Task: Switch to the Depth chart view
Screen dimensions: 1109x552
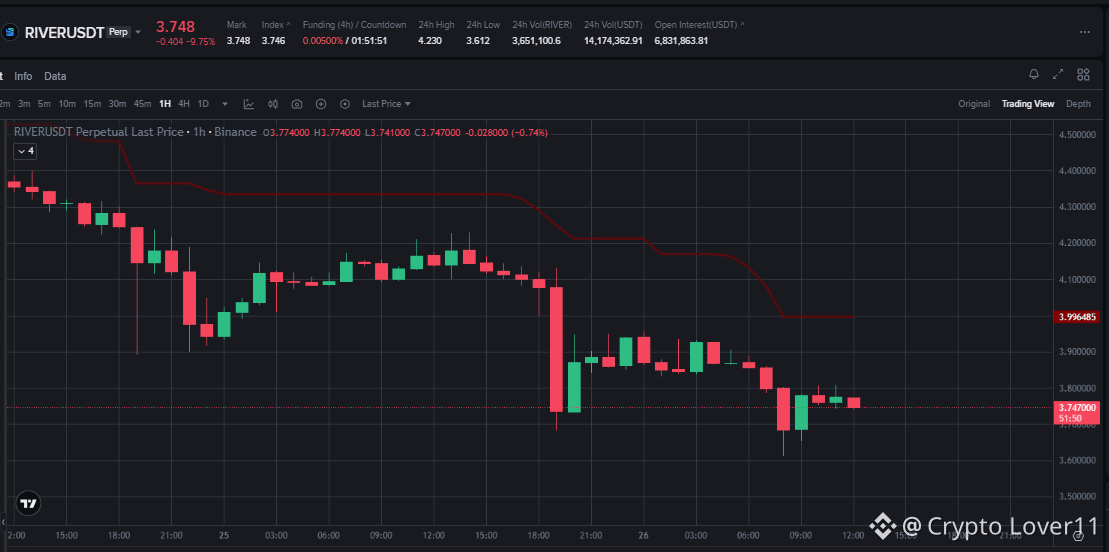Action: [1078, 104]
